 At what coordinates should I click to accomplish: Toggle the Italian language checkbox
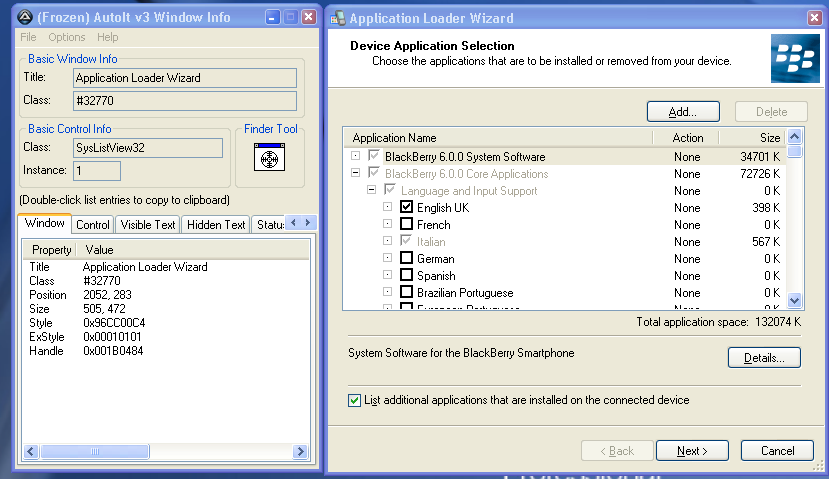coord(406,241)
